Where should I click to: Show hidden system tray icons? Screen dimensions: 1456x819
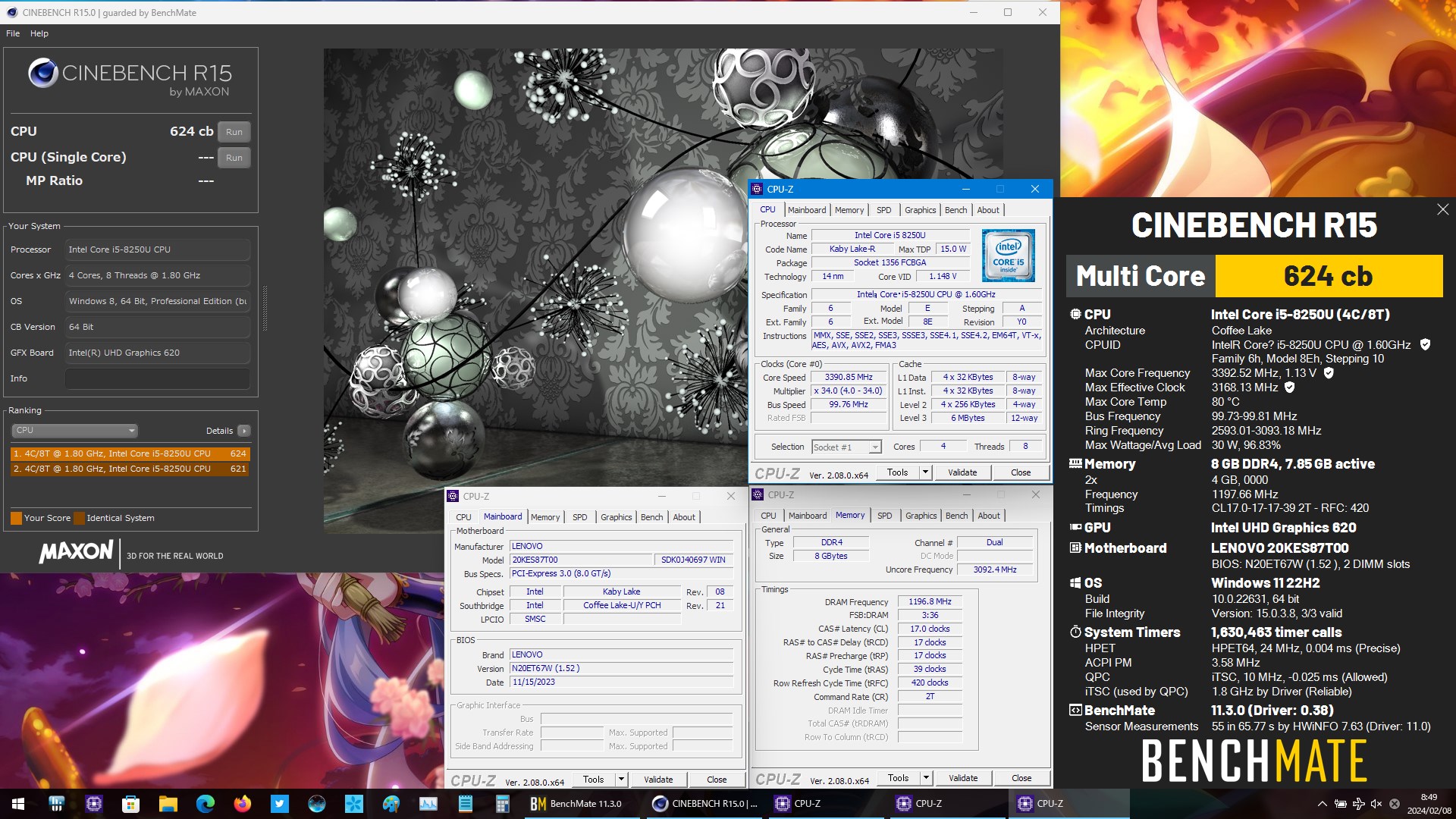(x=1322, y=804)
